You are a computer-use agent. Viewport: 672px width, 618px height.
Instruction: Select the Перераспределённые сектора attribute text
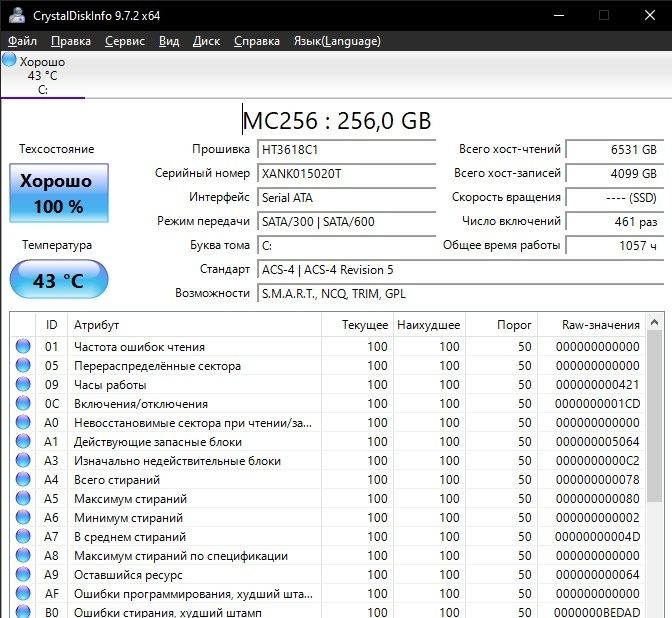click(157, 366)
